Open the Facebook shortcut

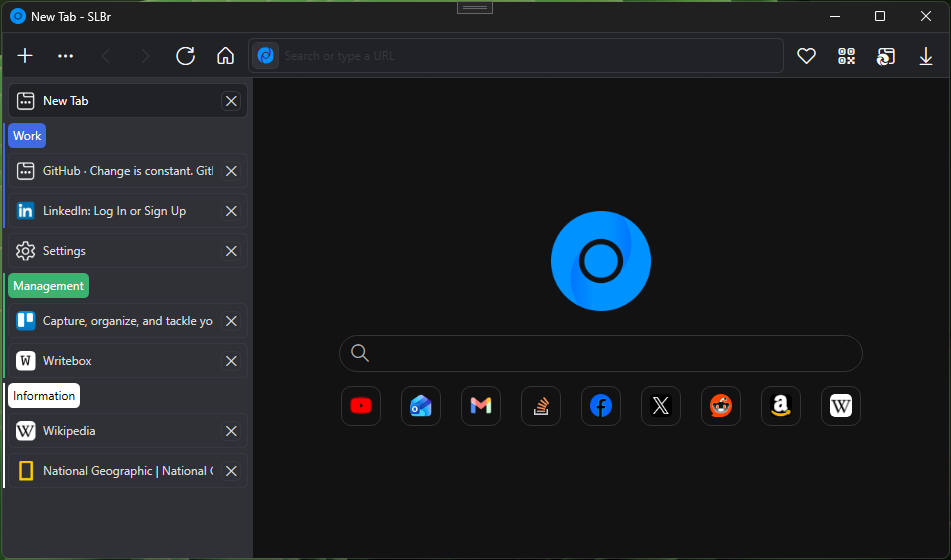click(601, 406)
